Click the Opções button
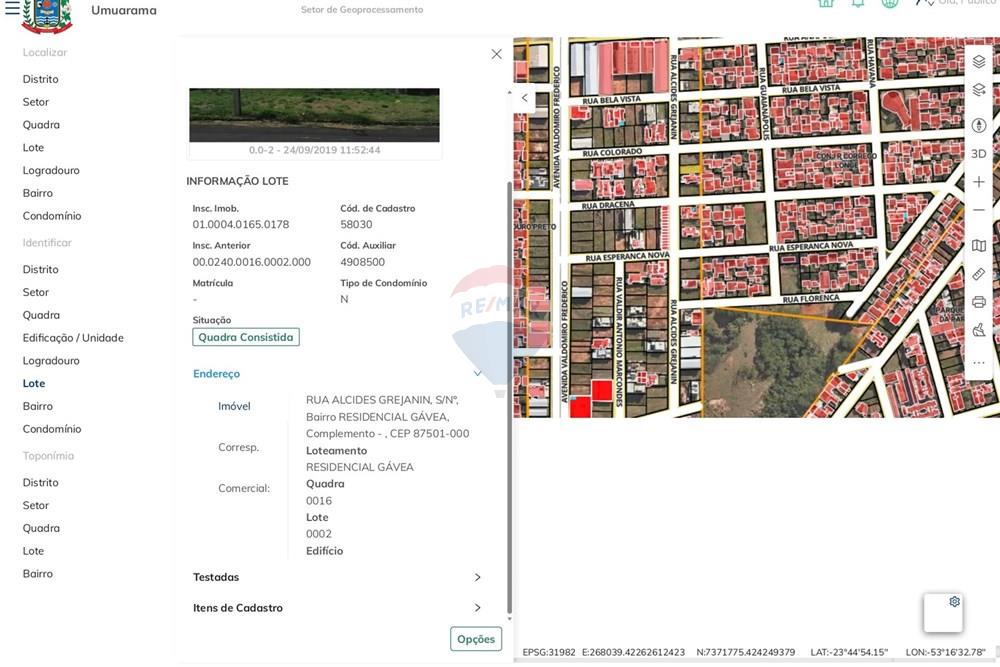Screen dimensions: 1000x667 coord(475,638)
